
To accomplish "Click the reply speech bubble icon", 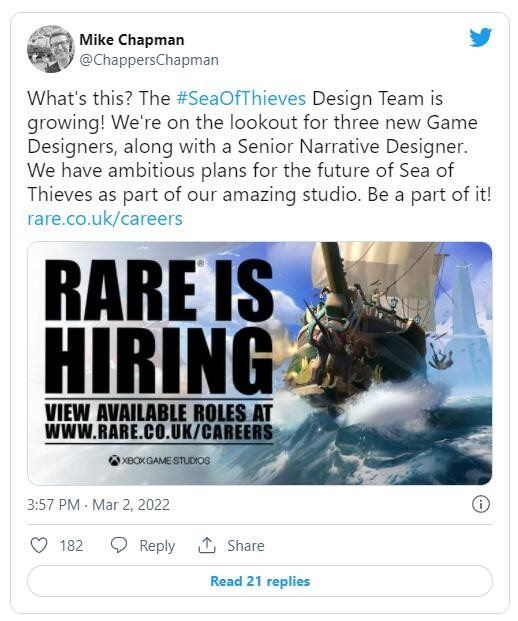I will (118, 545).
